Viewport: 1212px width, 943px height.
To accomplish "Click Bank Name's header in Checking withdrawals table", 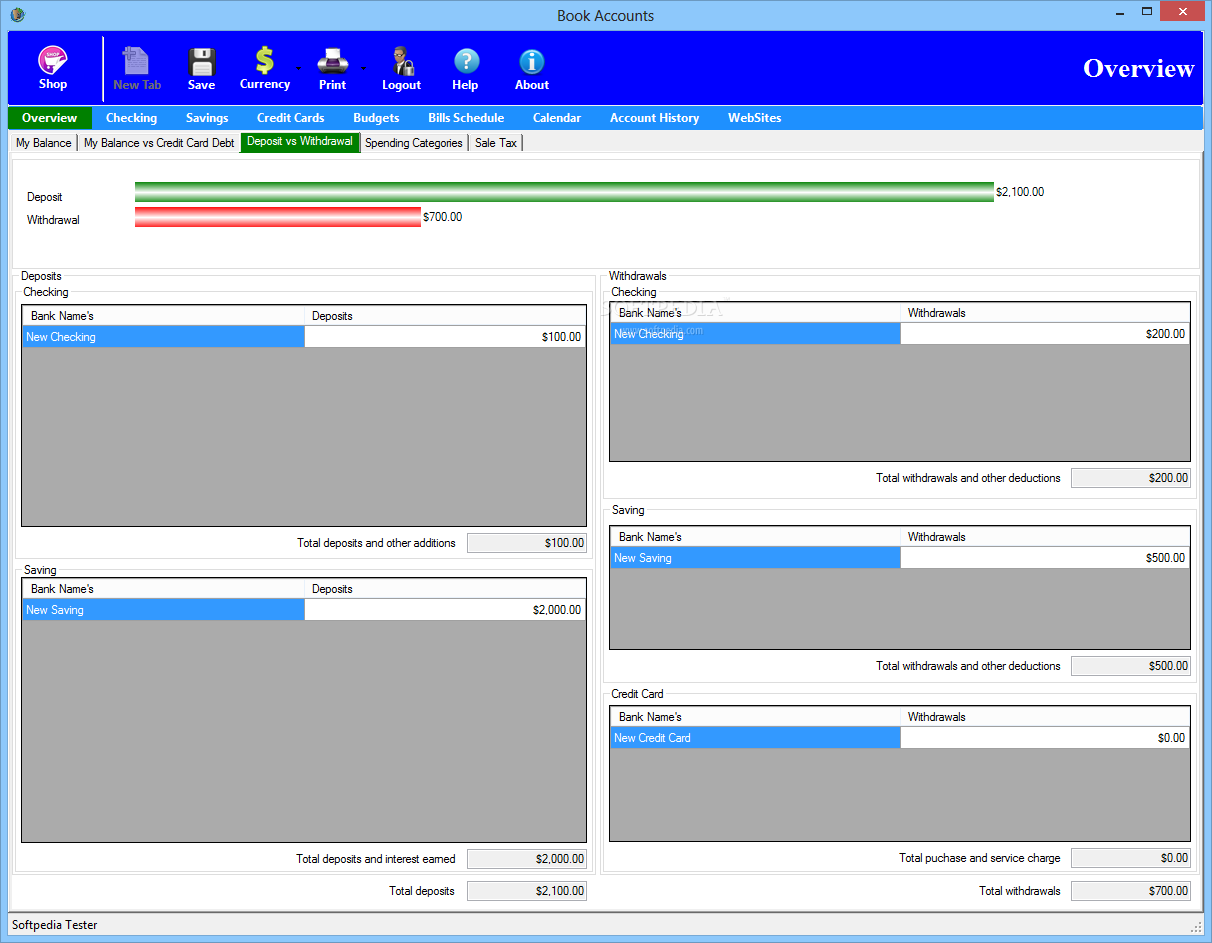I will click(756, 313).
